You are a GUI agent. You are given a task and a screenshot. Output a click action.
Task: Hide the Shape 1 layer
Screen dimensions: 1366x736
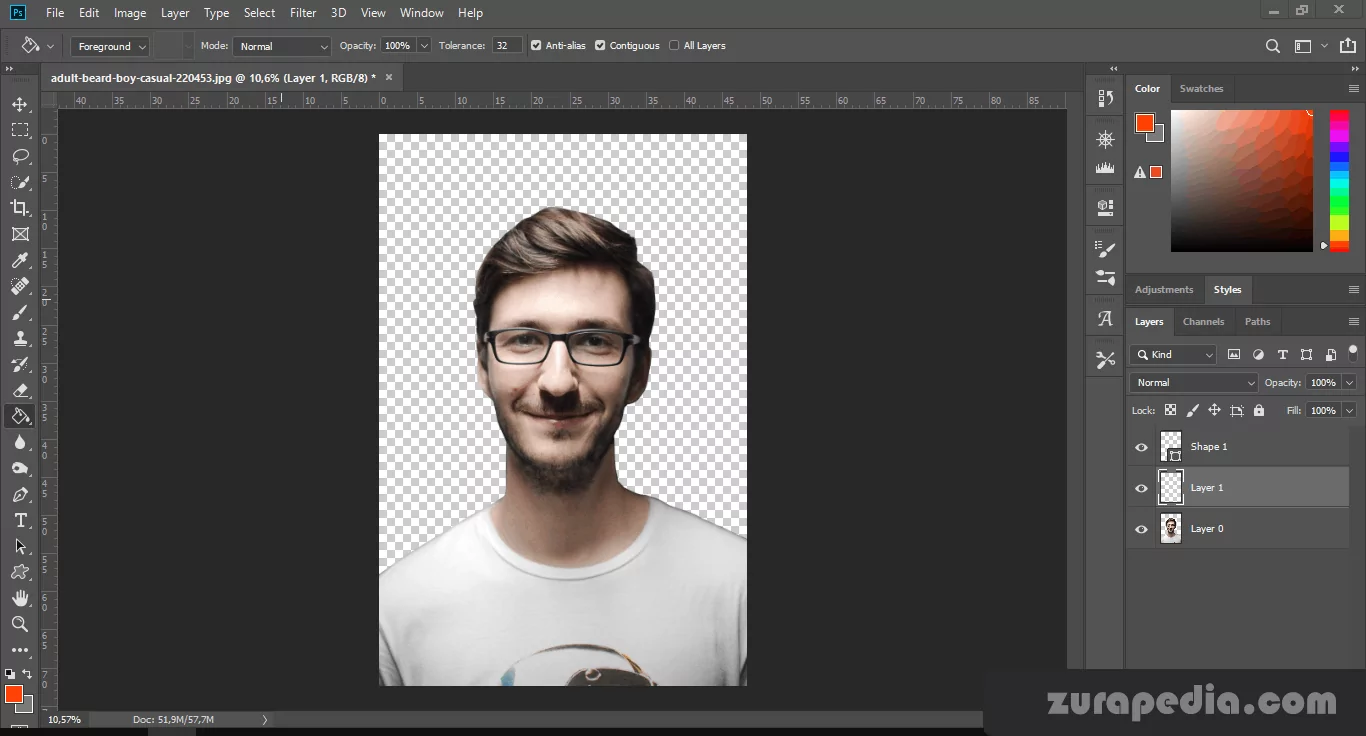pos(1141,447)
